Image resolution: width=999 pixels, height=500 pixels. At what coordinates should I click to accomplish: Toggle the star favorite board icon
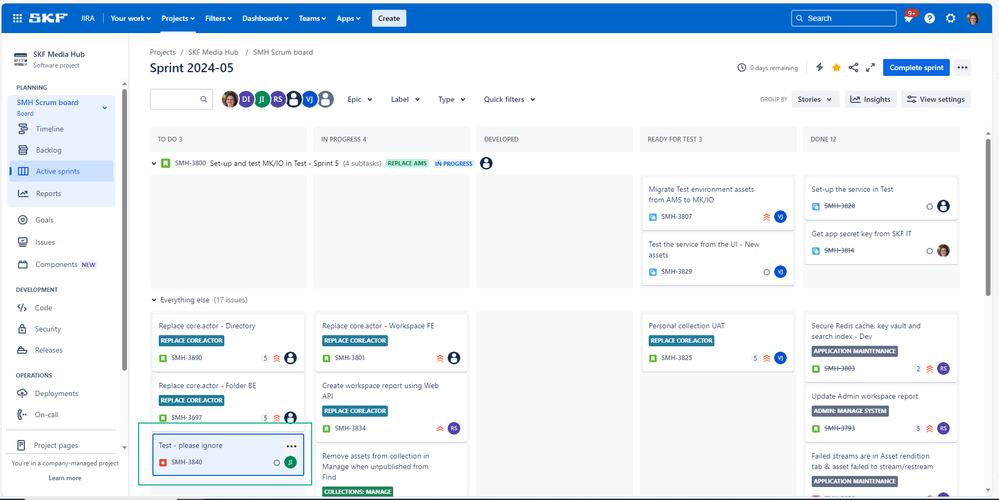[837, 68]
